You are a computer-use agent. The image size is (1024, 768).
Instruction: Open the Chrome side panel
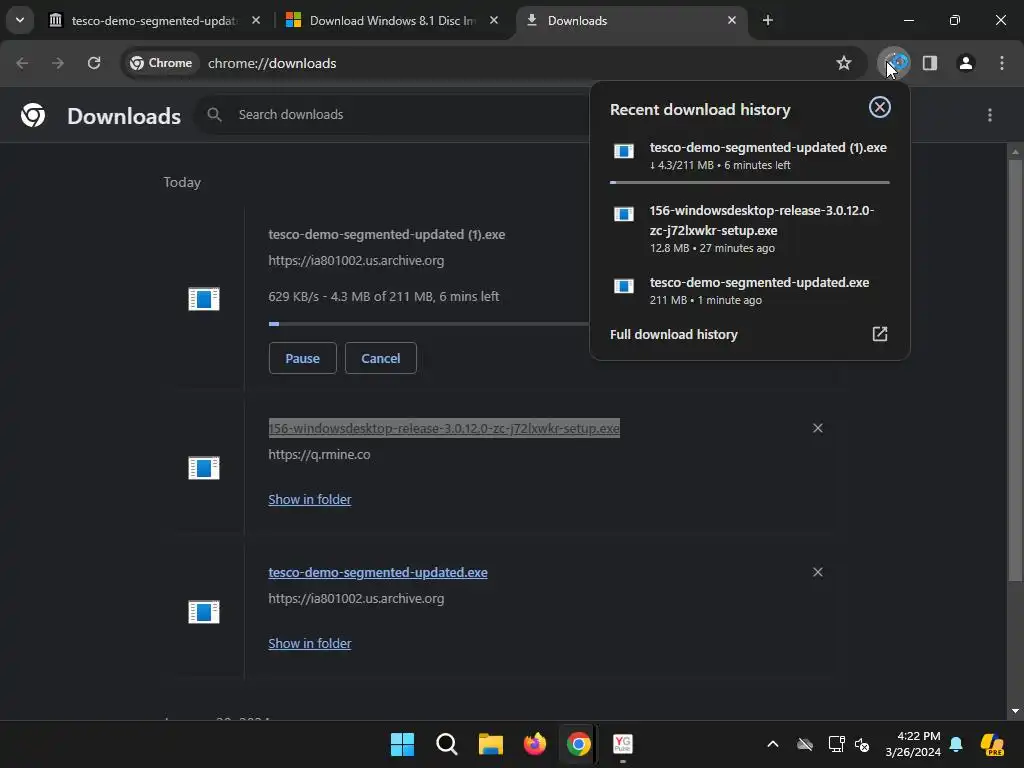(930, 63)
